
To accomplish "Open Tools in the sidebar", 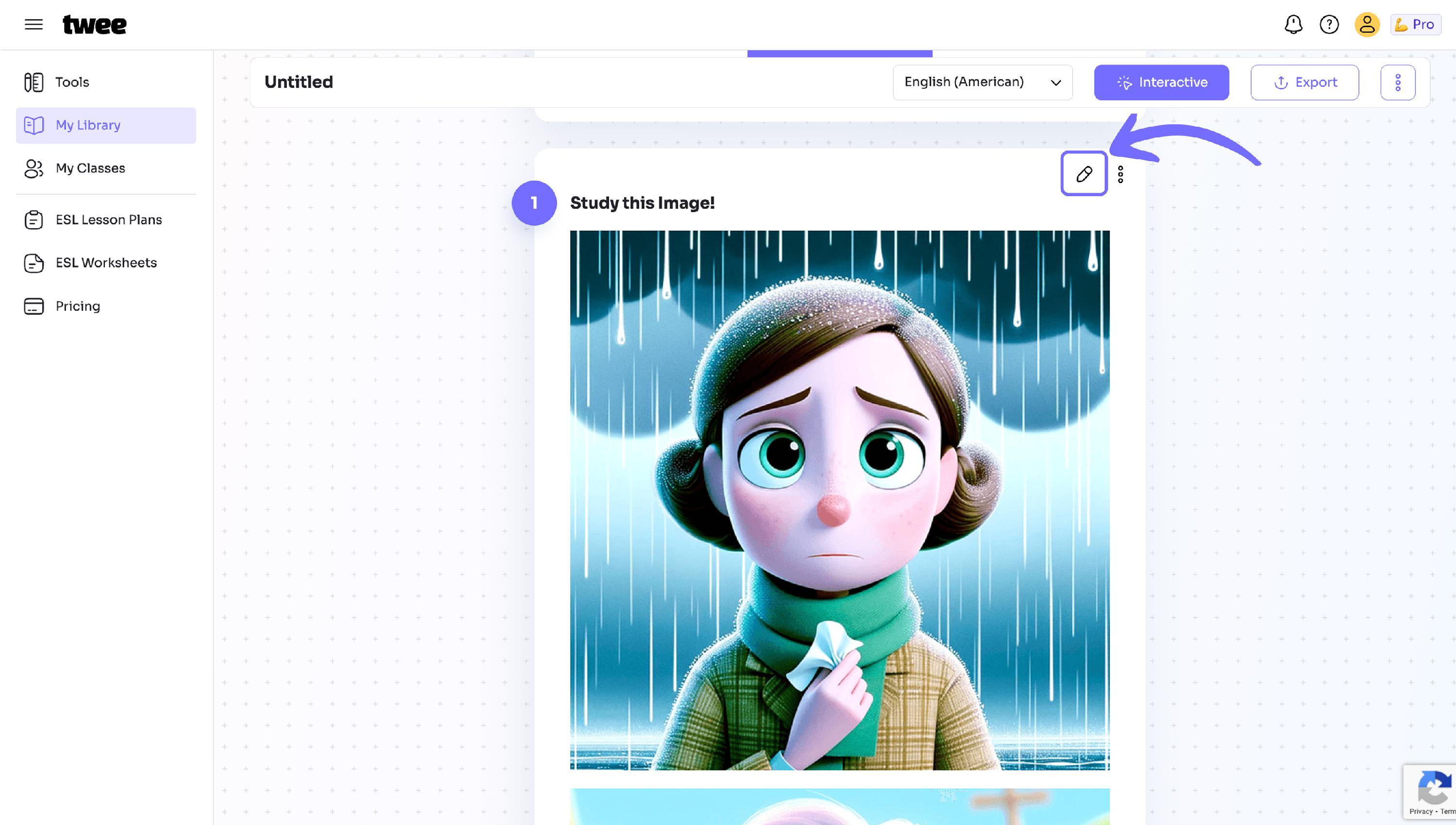I will pyautogui.click(x=106, y=82).
